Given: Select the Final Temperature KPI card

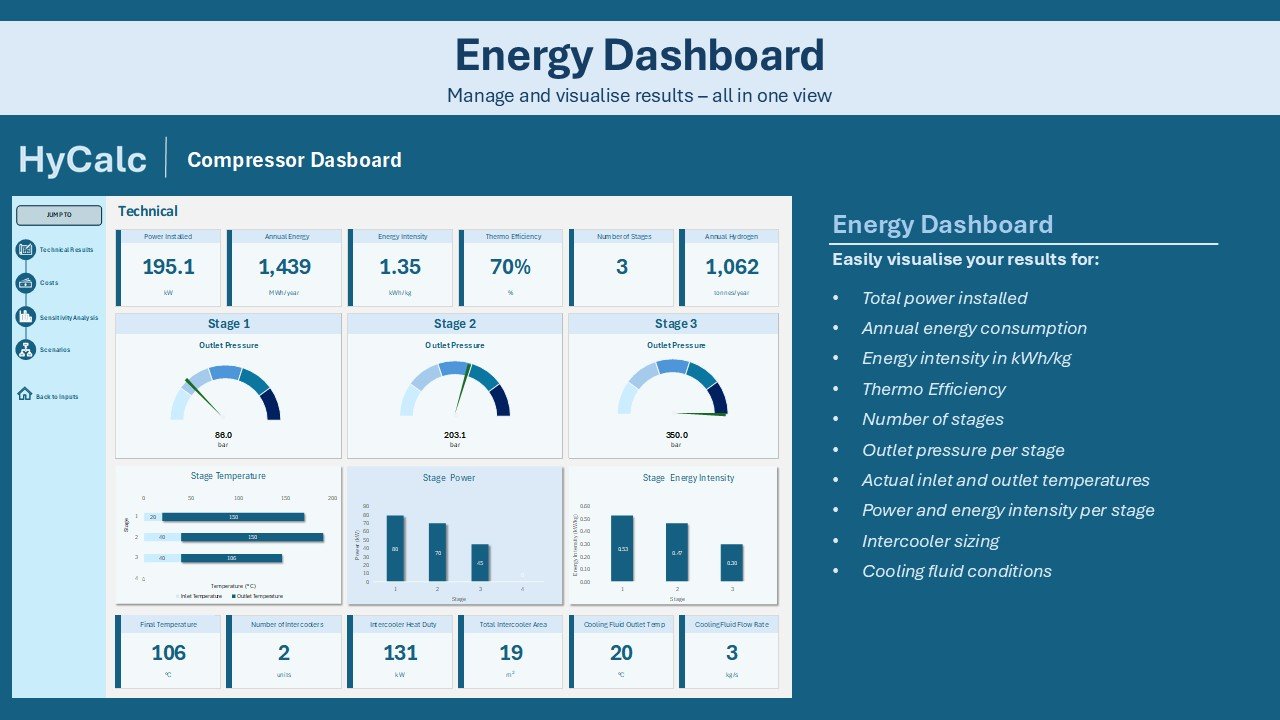Looking at the screenshot, I should pos(168,653).
